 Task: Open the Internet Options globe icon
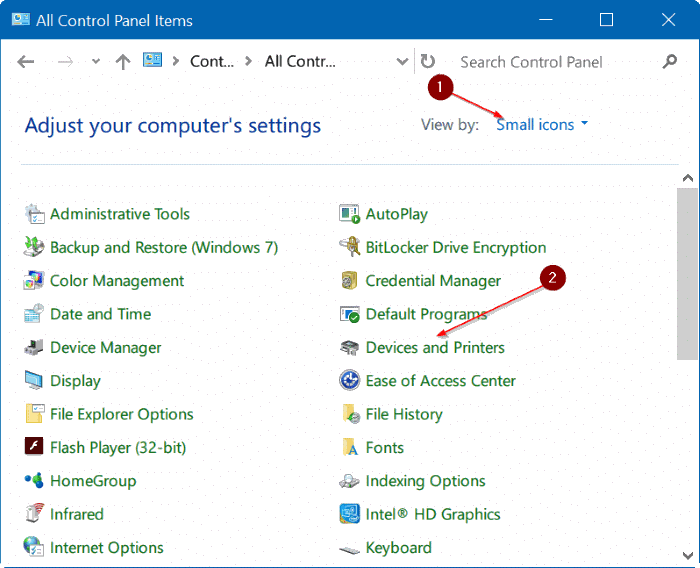(34, 547)
